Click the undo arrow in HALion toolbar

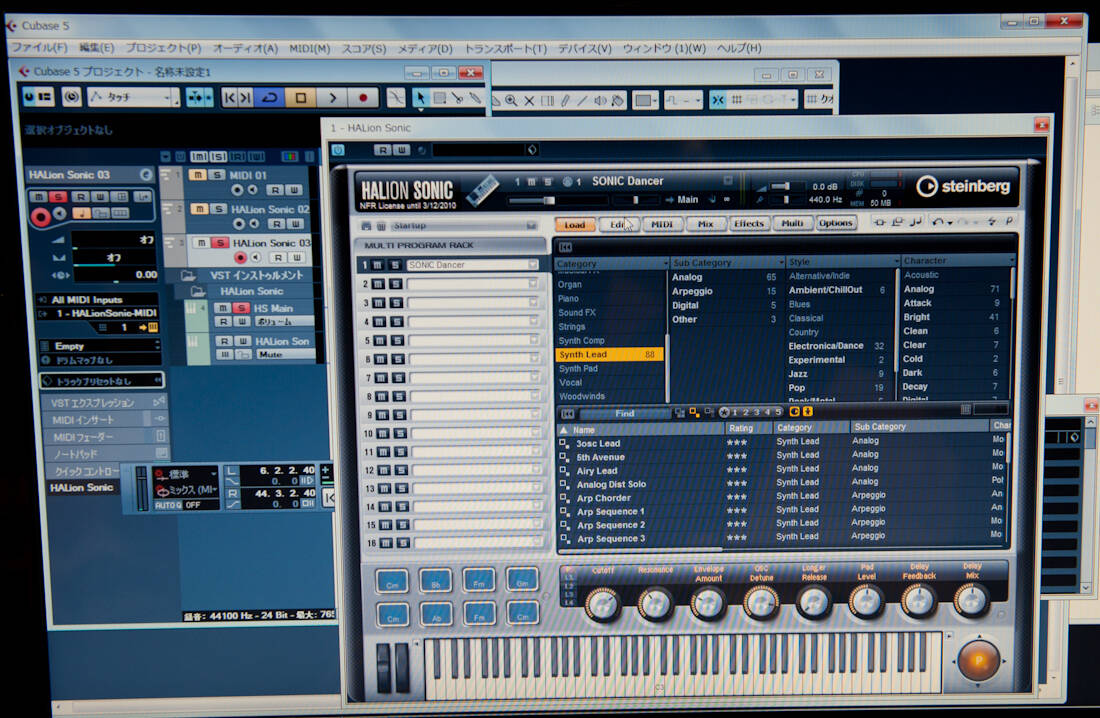click(x=937, y=222)
